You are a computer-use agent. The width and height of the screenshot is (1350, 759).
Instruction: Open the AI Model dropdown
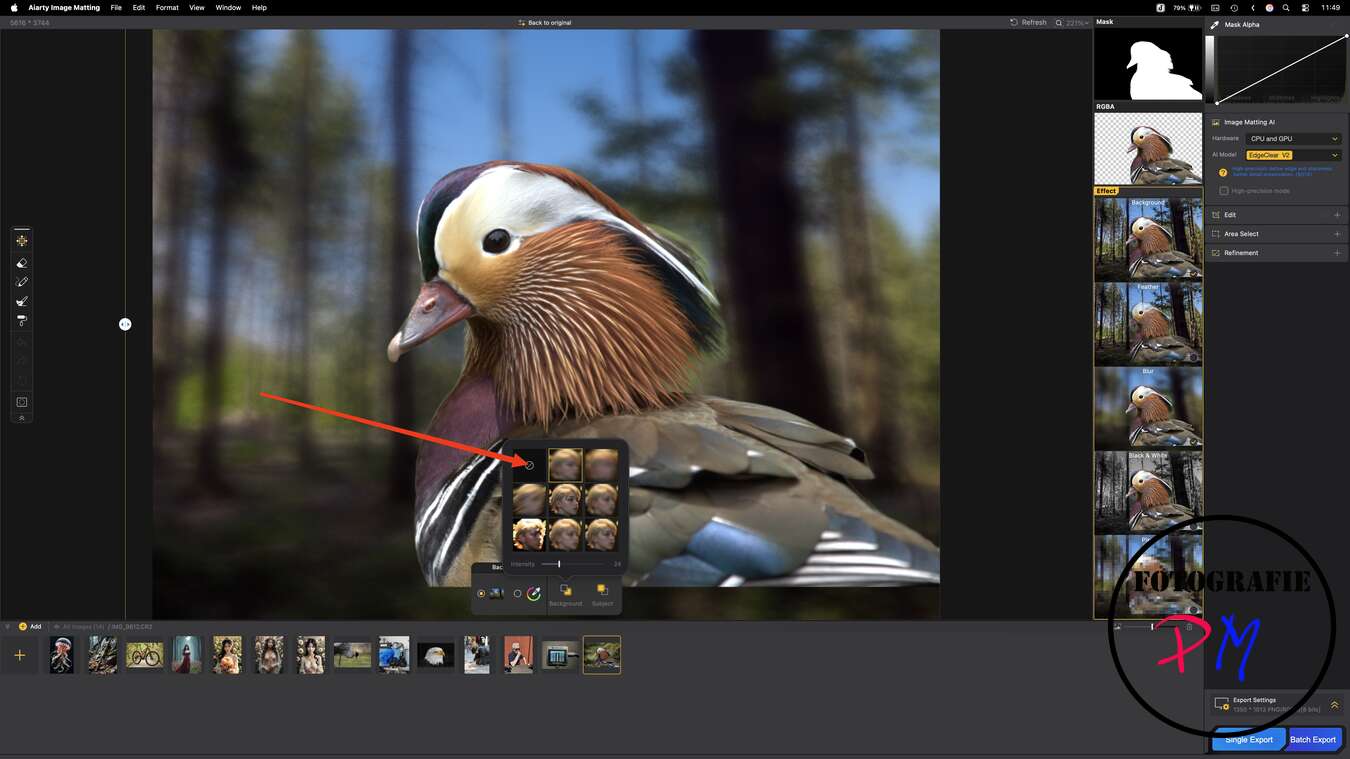(x=1293, y=155)
